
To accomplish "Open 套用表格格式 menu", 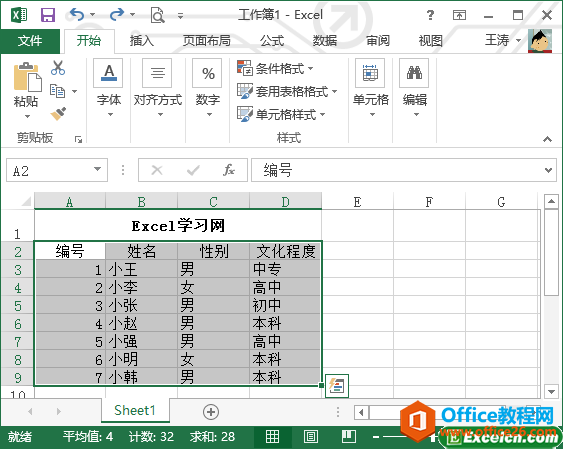I will (287, 91).
